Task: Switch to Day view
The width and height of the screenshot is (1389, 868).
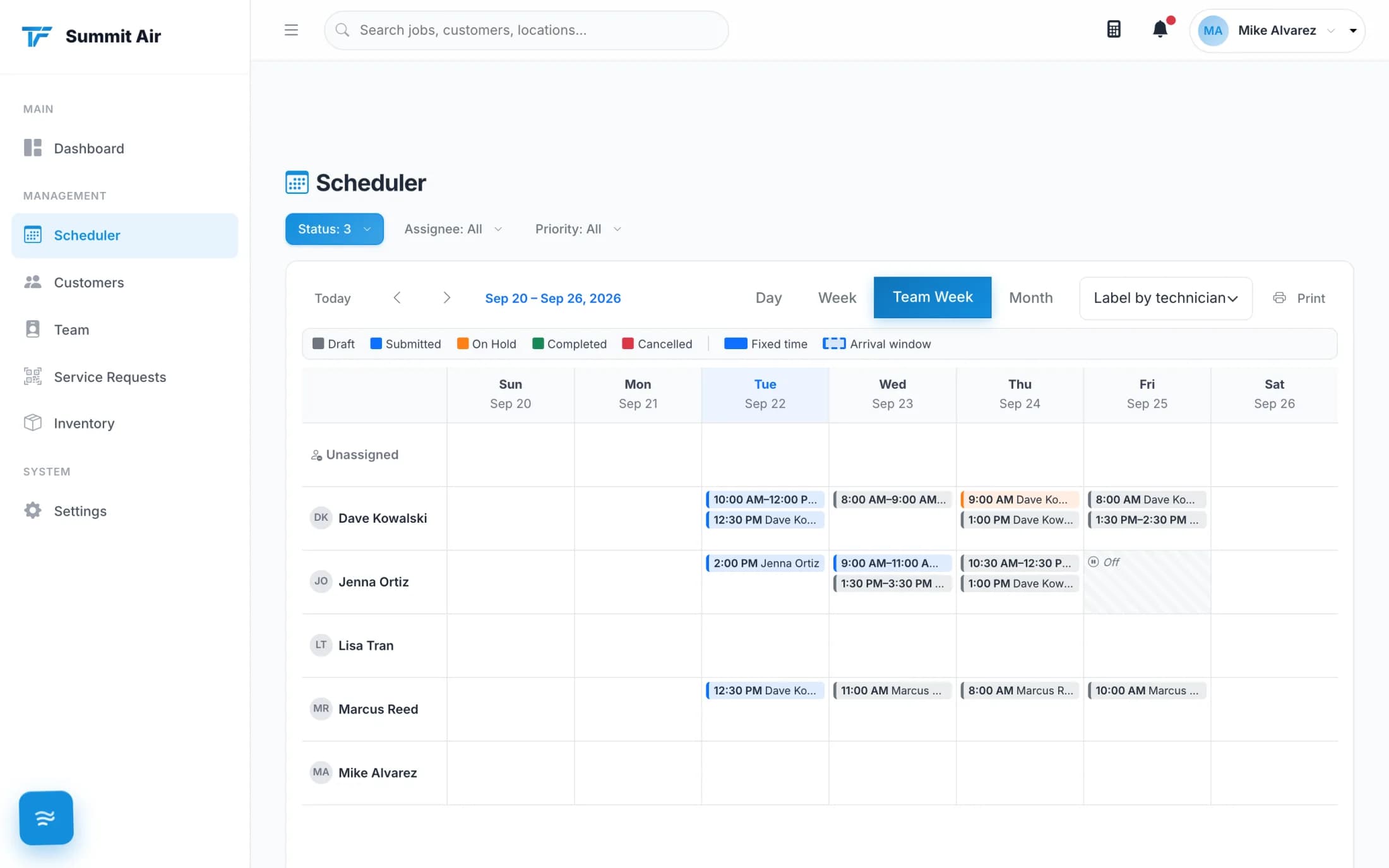Action: tap(768, 297)
